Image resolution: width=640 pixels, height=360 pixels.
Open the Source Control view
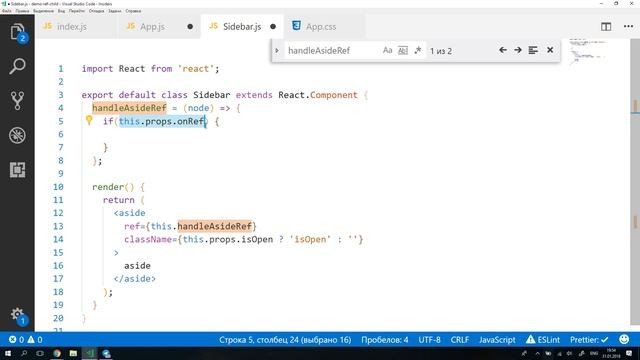click(x=17, y=100)
